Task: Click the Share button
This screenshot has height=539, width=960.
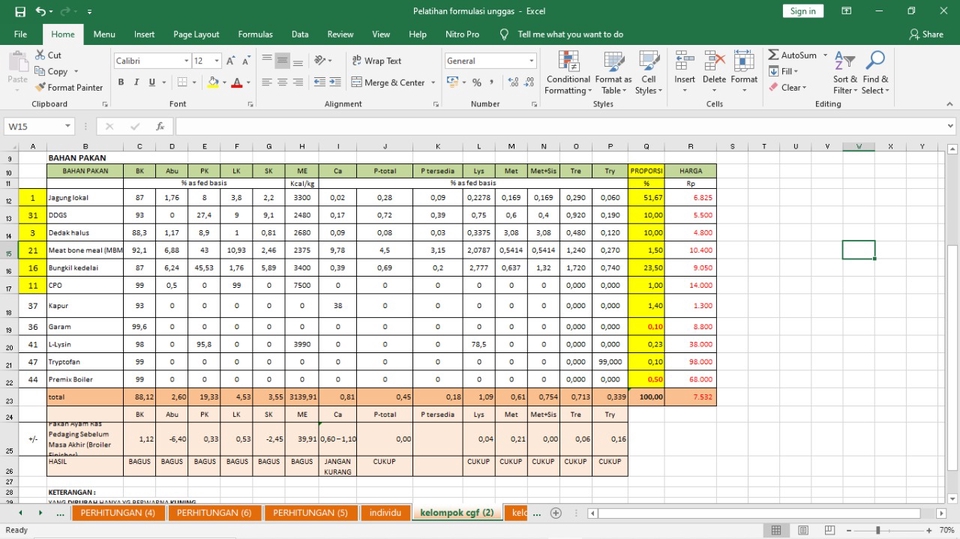Action: tap(926, 34)
